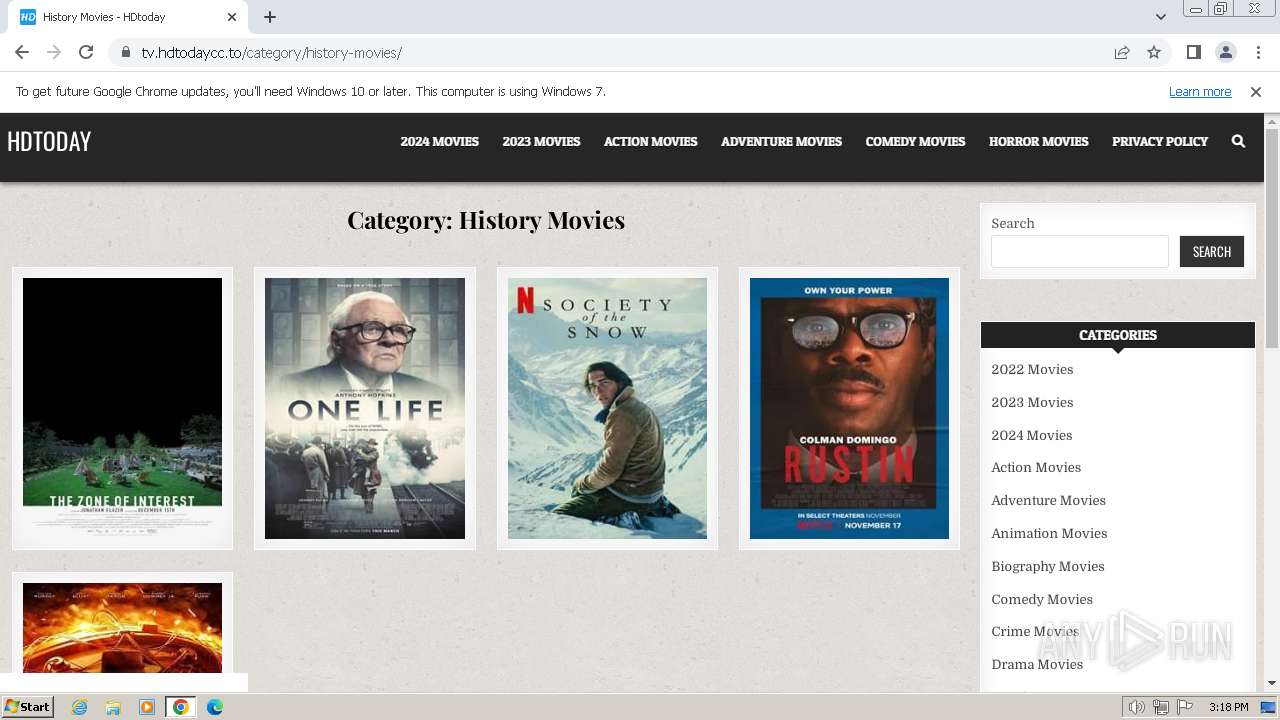The width and height of the screenshot is (1280, 720).
Task: Click the magnifier search icon in header
Action: tap(1238, 141)
